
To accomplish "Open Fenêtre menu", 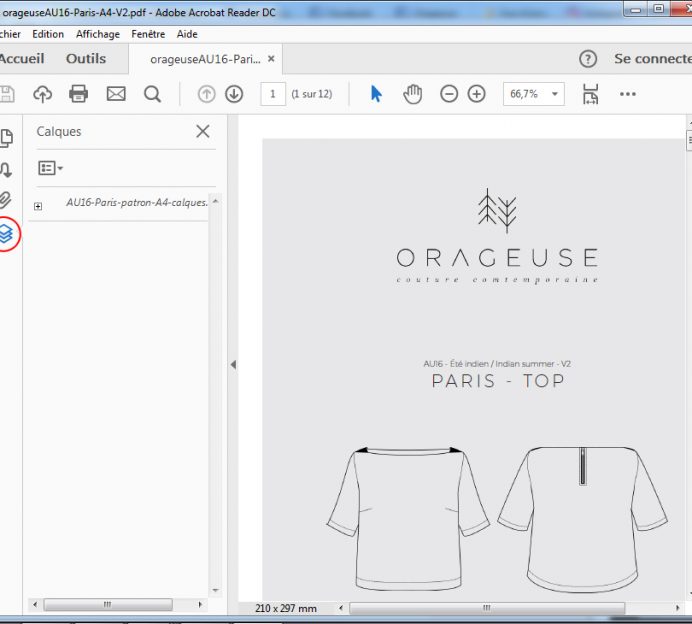I will tap(148, 34).
